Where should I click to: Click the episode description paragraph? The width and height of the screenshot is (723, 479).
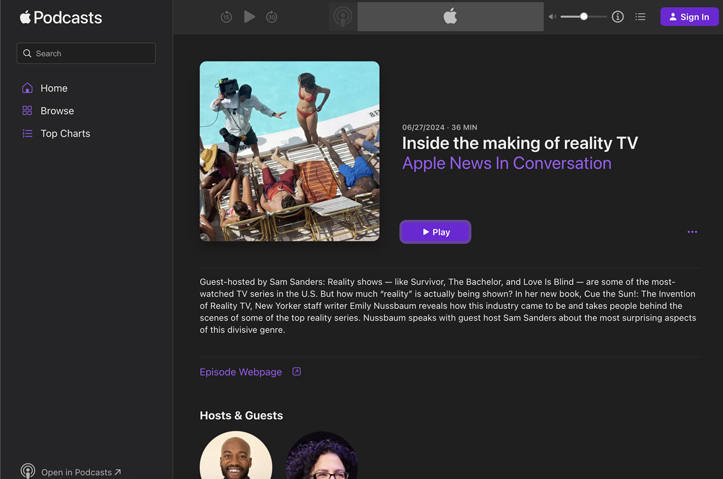(448, 306)
